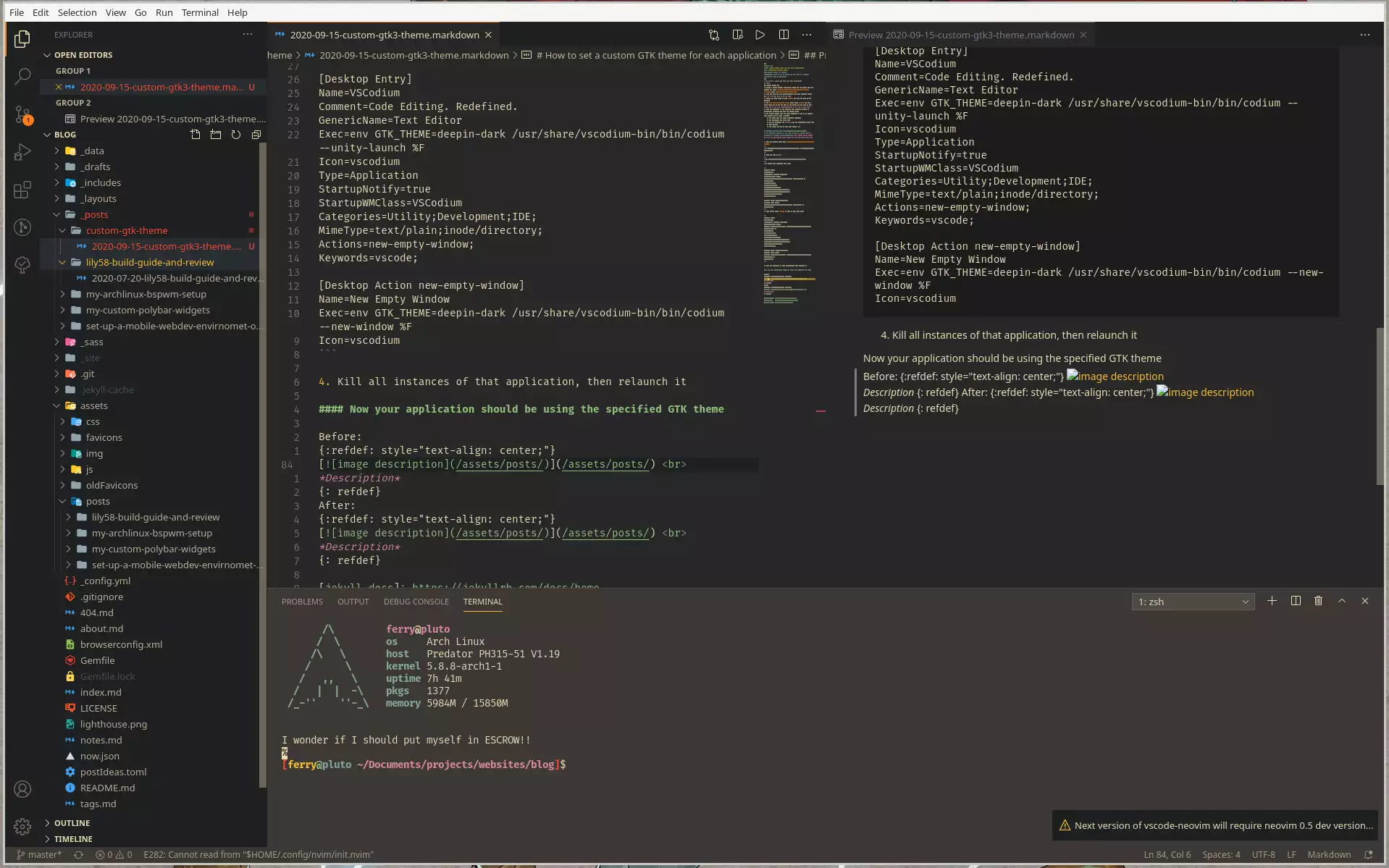Switch to the PROBLEMS panel tab
The image size is (1389, 868).
click(x=302, y=602)
